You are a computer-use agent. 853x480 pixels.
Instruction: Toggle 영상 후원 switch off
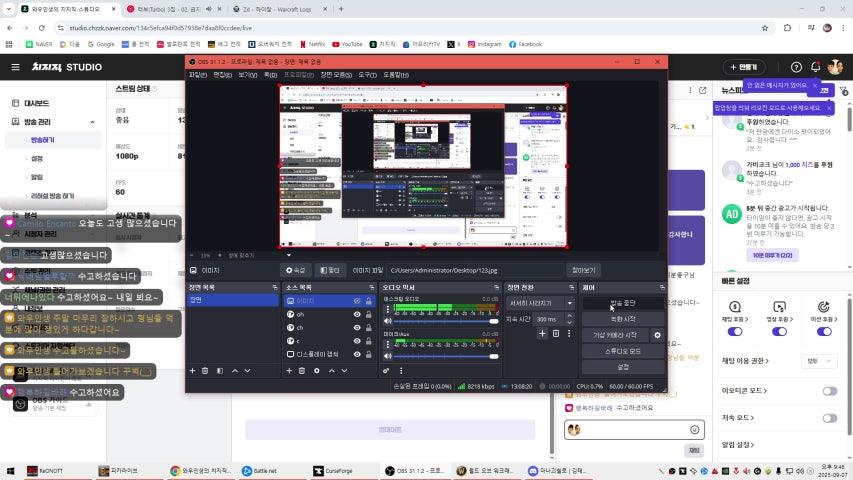coord(779,331)
